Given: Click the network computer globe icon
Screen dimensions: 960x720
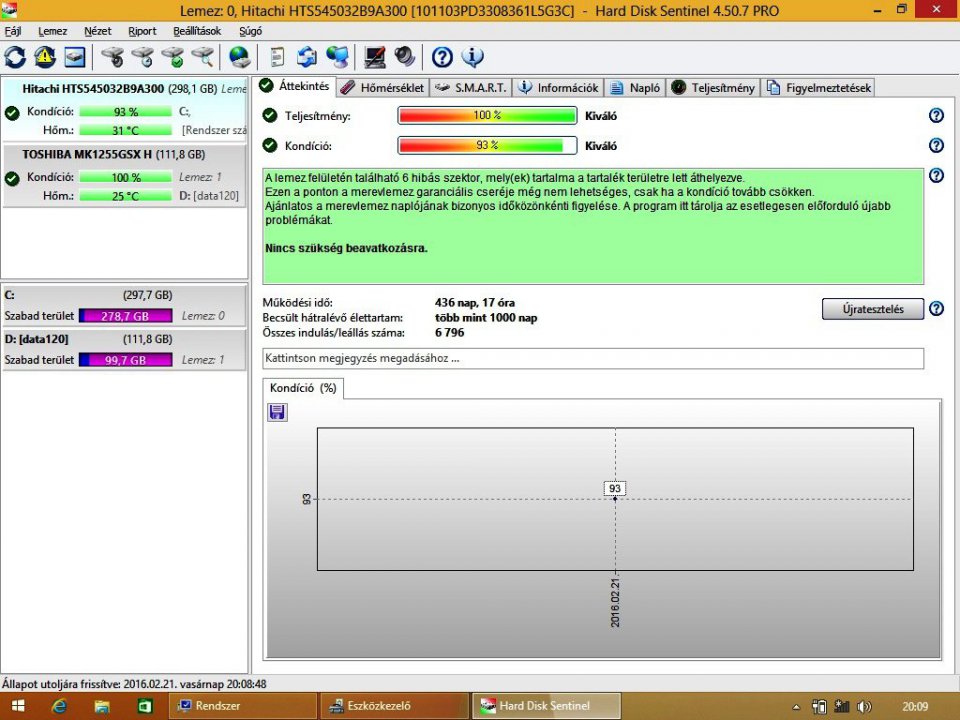Looking at the screenshot, I should coord(337,58).
